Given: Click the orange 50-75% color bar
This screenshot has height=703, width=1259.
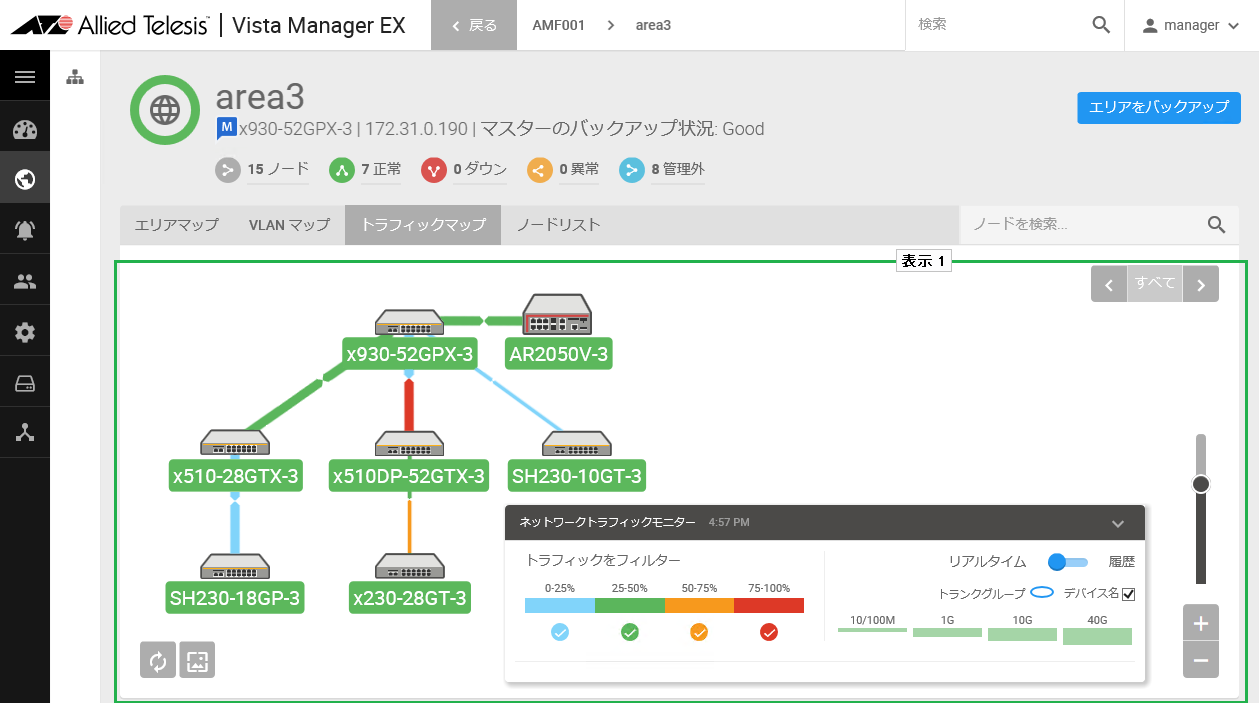Looking at the screenshot, I should click(x=699, y=605).
